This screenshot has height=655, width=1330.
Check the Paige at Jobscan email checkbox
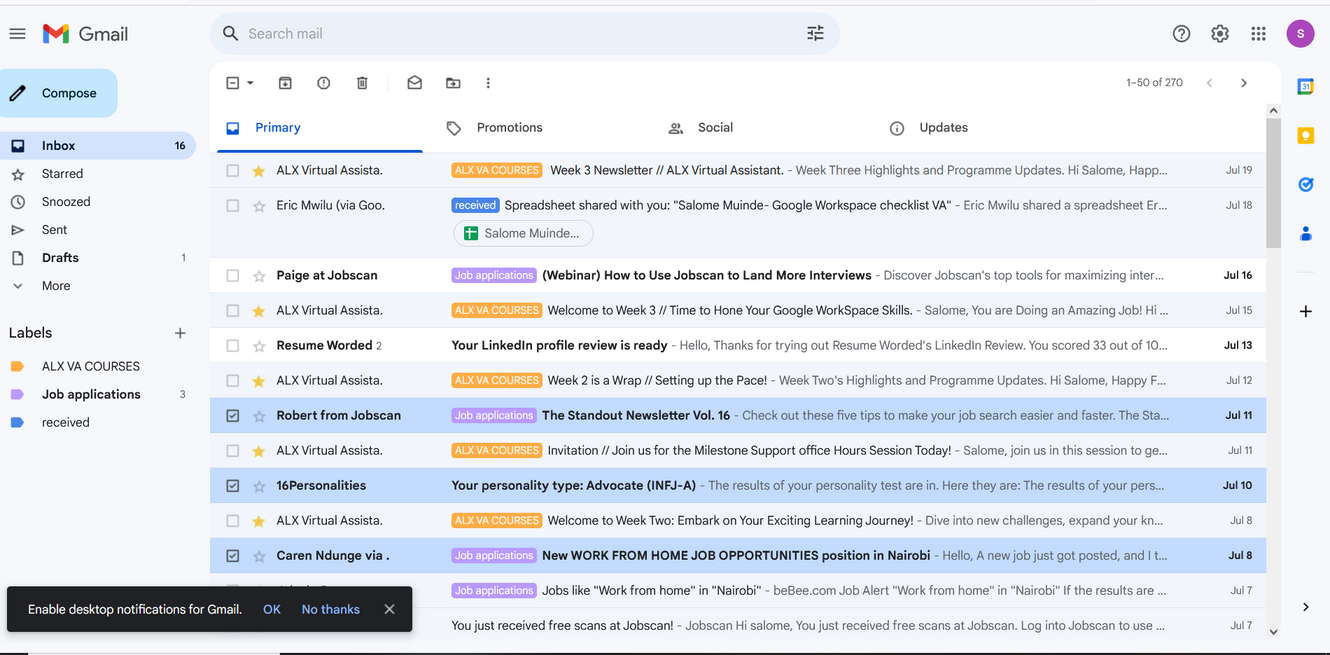233,276
